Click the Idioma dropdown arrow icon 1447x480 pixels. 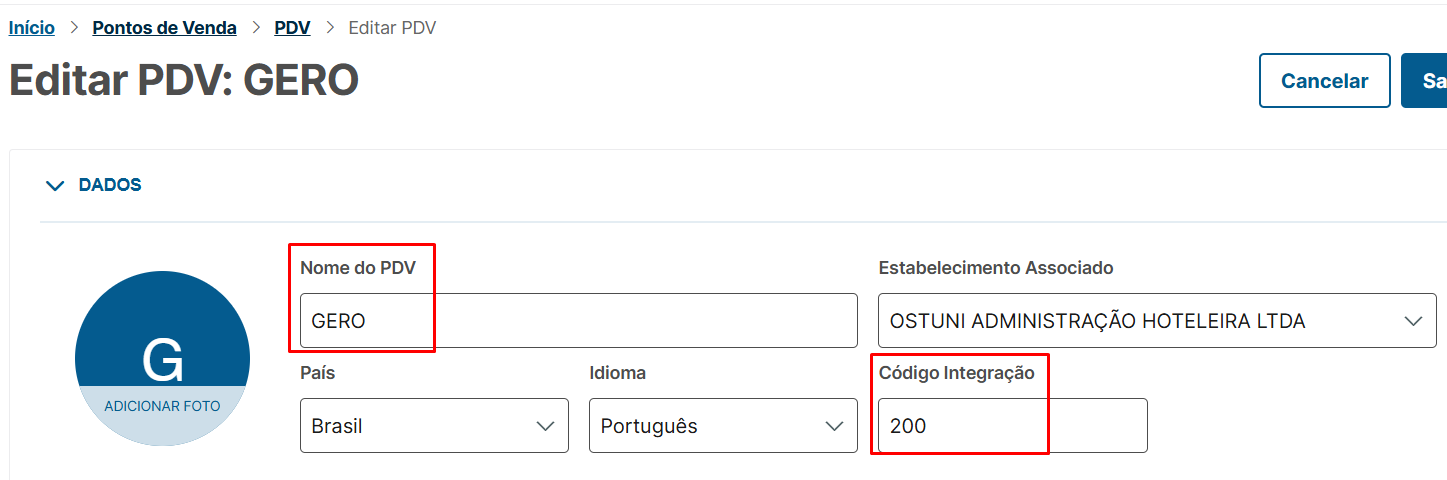click(x=834, y=426)
